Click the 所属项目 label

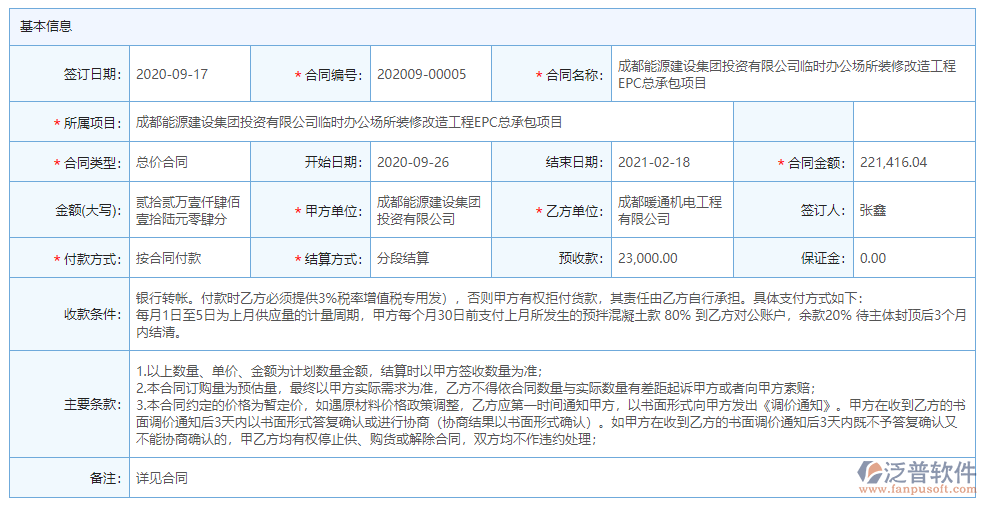(x=87, y=123)
